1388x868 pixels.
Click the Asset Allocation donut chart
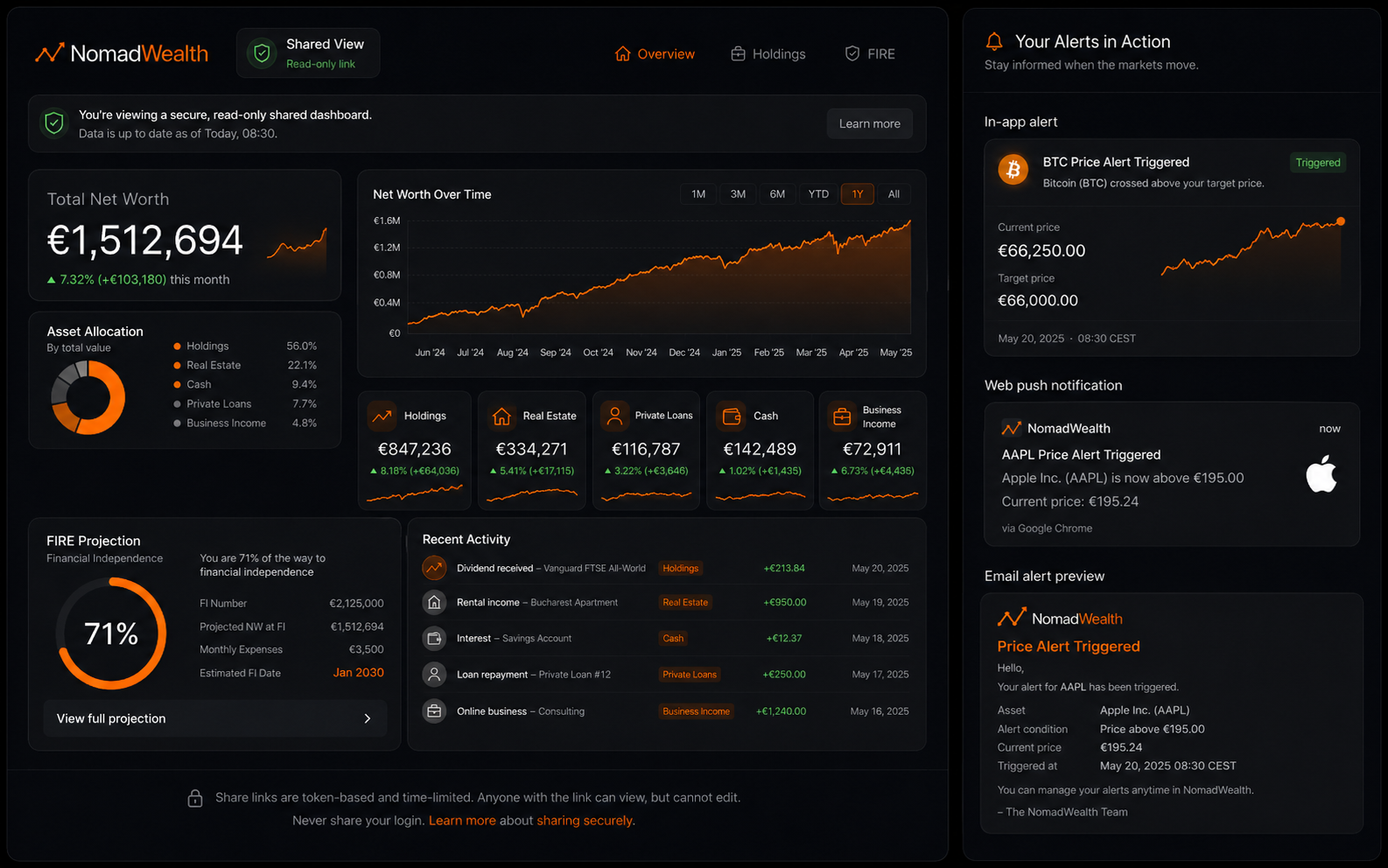coord(88,398)
